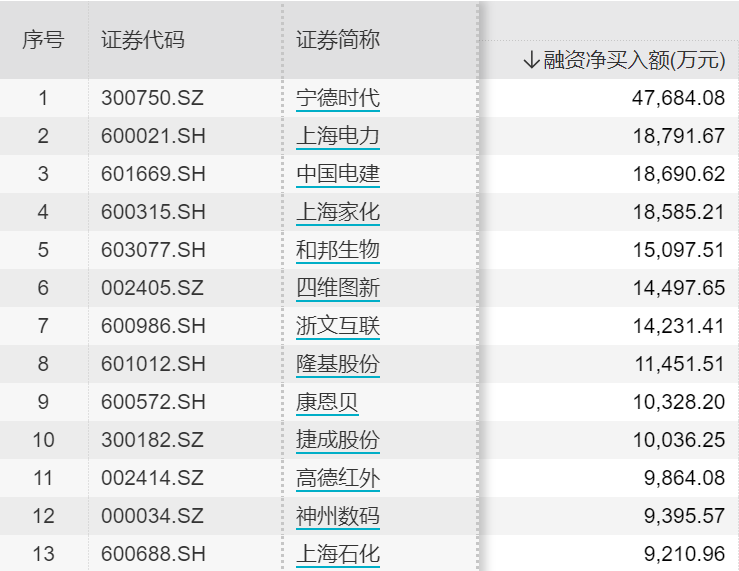Open the 神州数码 stock link
The image size is (739, 571).
coord(338,516)
